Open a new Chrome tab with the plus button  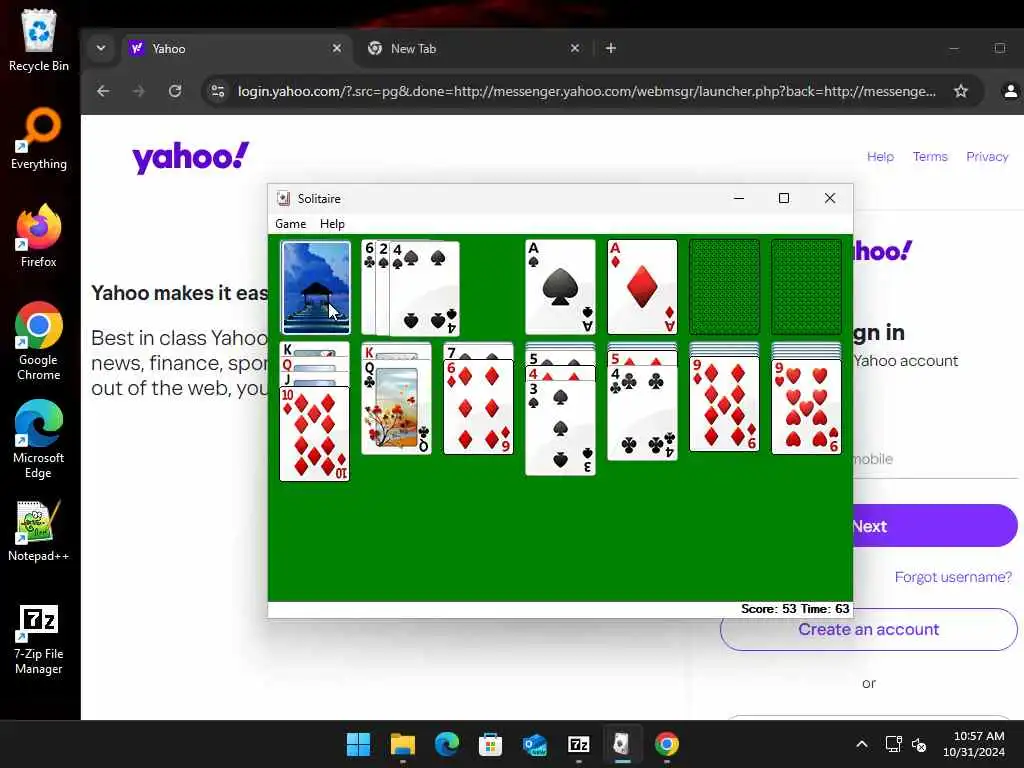(x=611, y=48)
